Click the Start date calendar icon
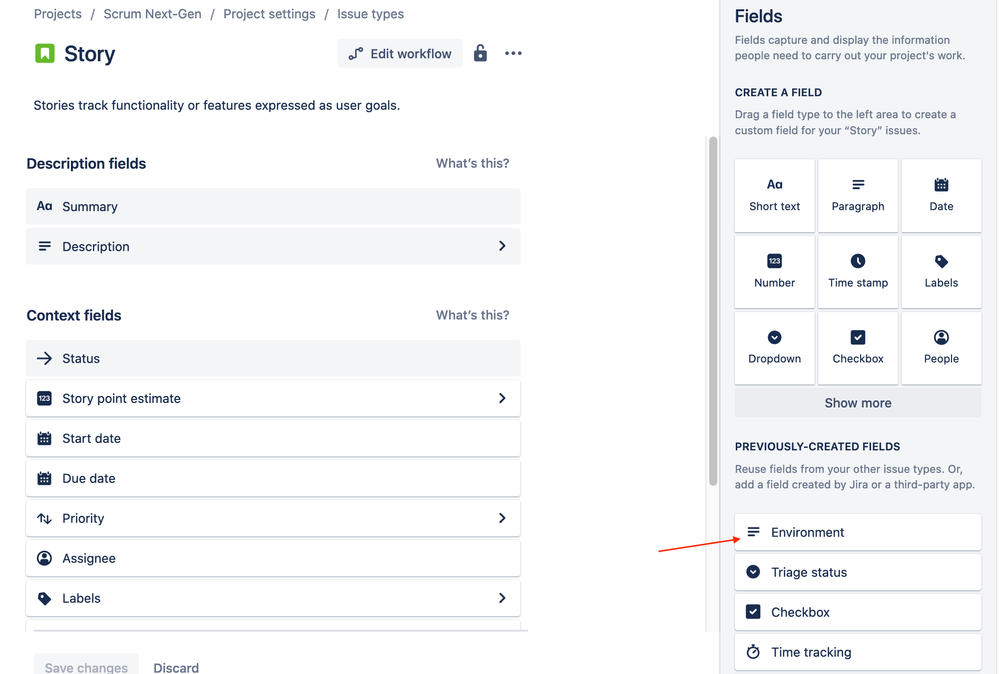The height and width of the screenshot is (674, 999). pos(44,438)
